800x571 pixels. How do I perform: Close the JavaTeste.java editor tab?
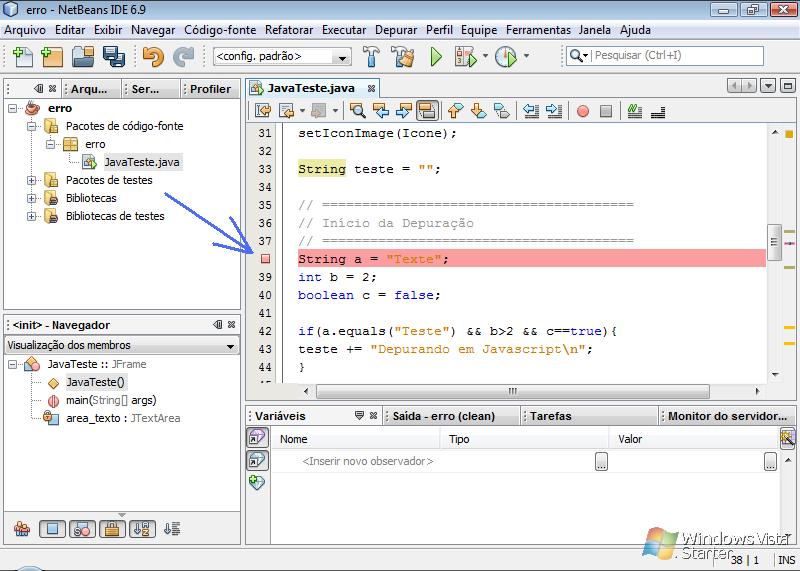pos(371,88)
